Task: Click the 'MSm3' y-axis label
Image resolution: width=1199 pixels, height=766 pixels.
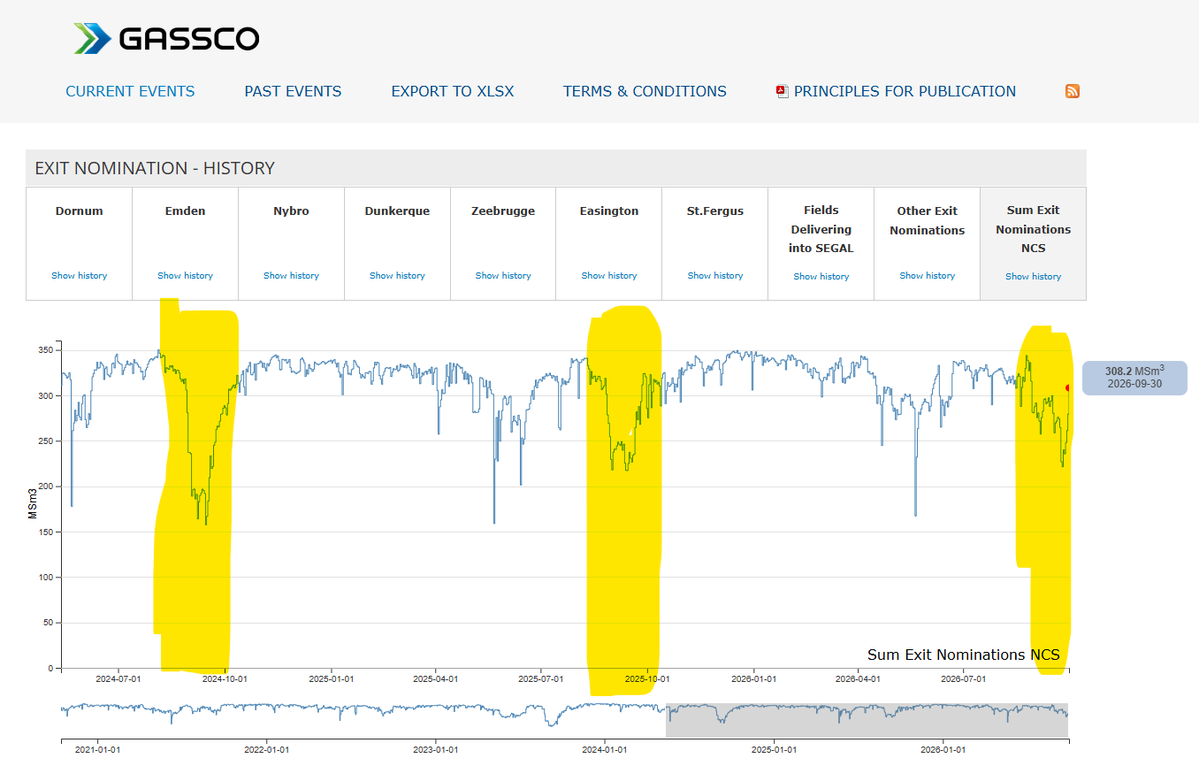Action: click(x=33, y=503)
